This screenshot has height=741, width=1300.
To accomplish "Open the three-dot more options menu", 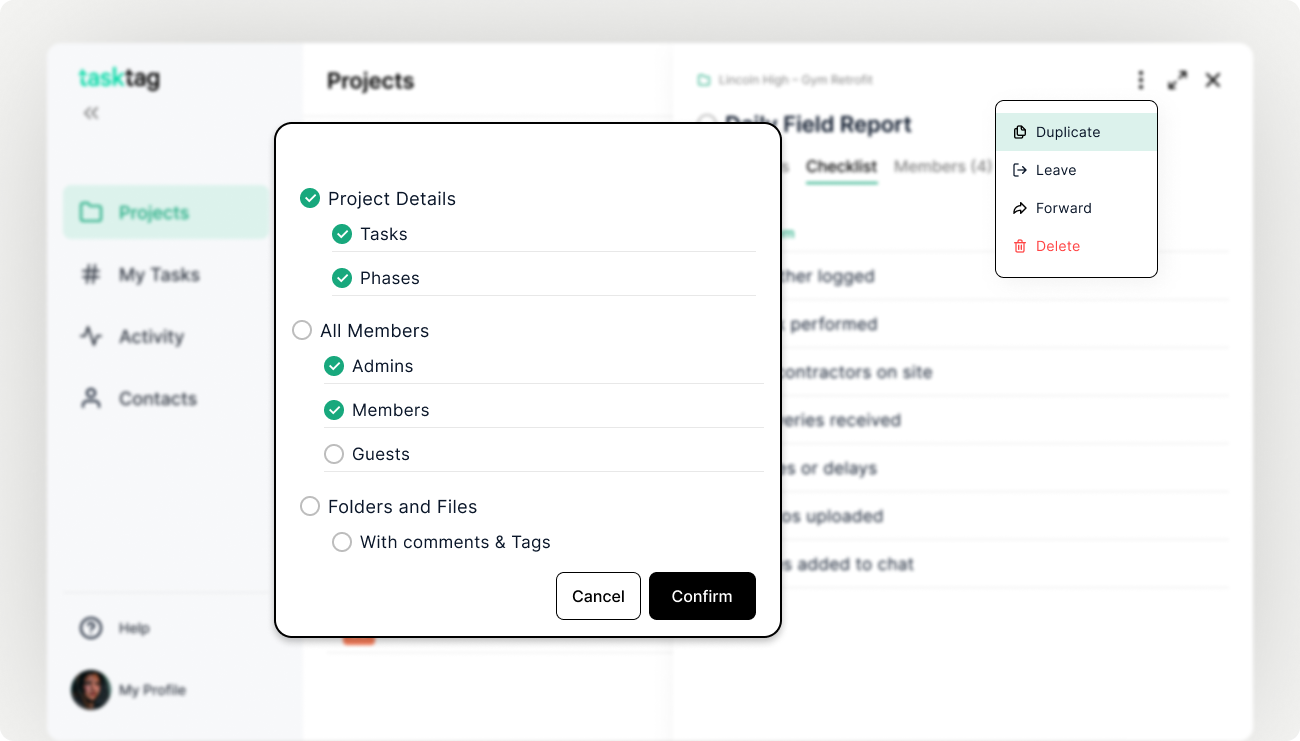I will click(1141, 80).
